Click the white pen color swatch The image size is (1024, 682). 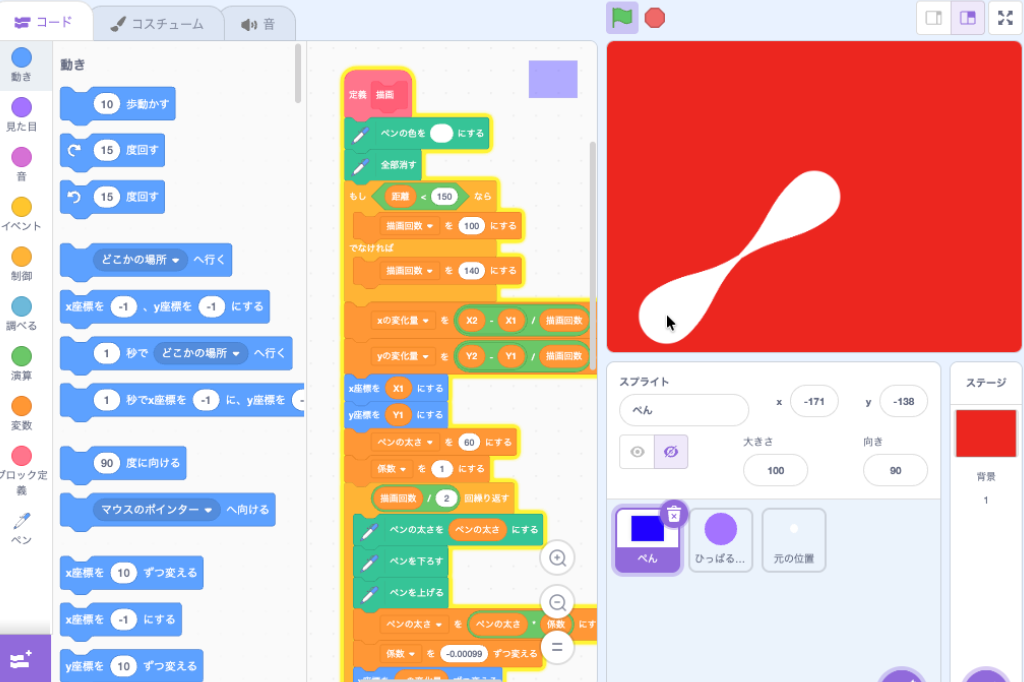point(441,133)
